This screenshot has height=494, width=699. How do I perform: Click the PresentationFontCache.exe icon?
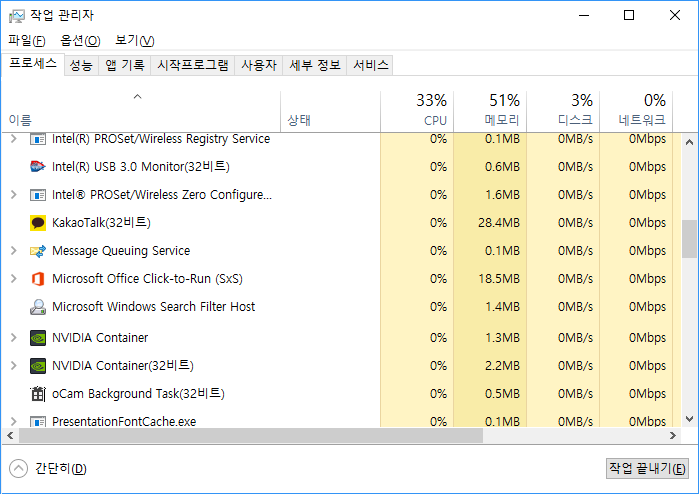pos(37,421)
